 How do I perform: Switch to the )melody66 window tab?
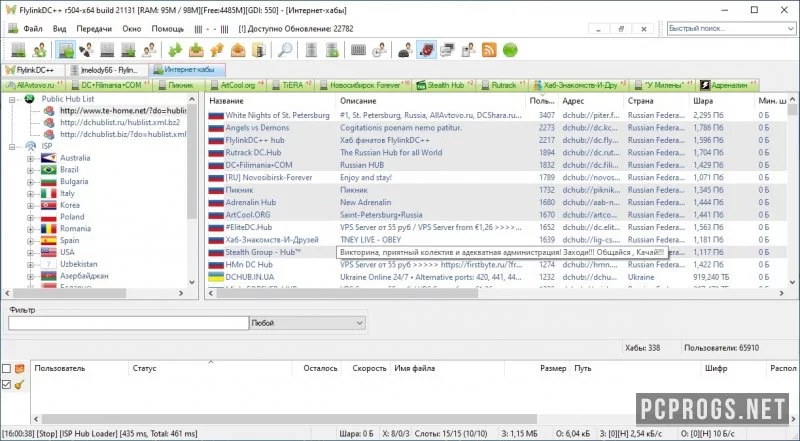tap(108, 70)
